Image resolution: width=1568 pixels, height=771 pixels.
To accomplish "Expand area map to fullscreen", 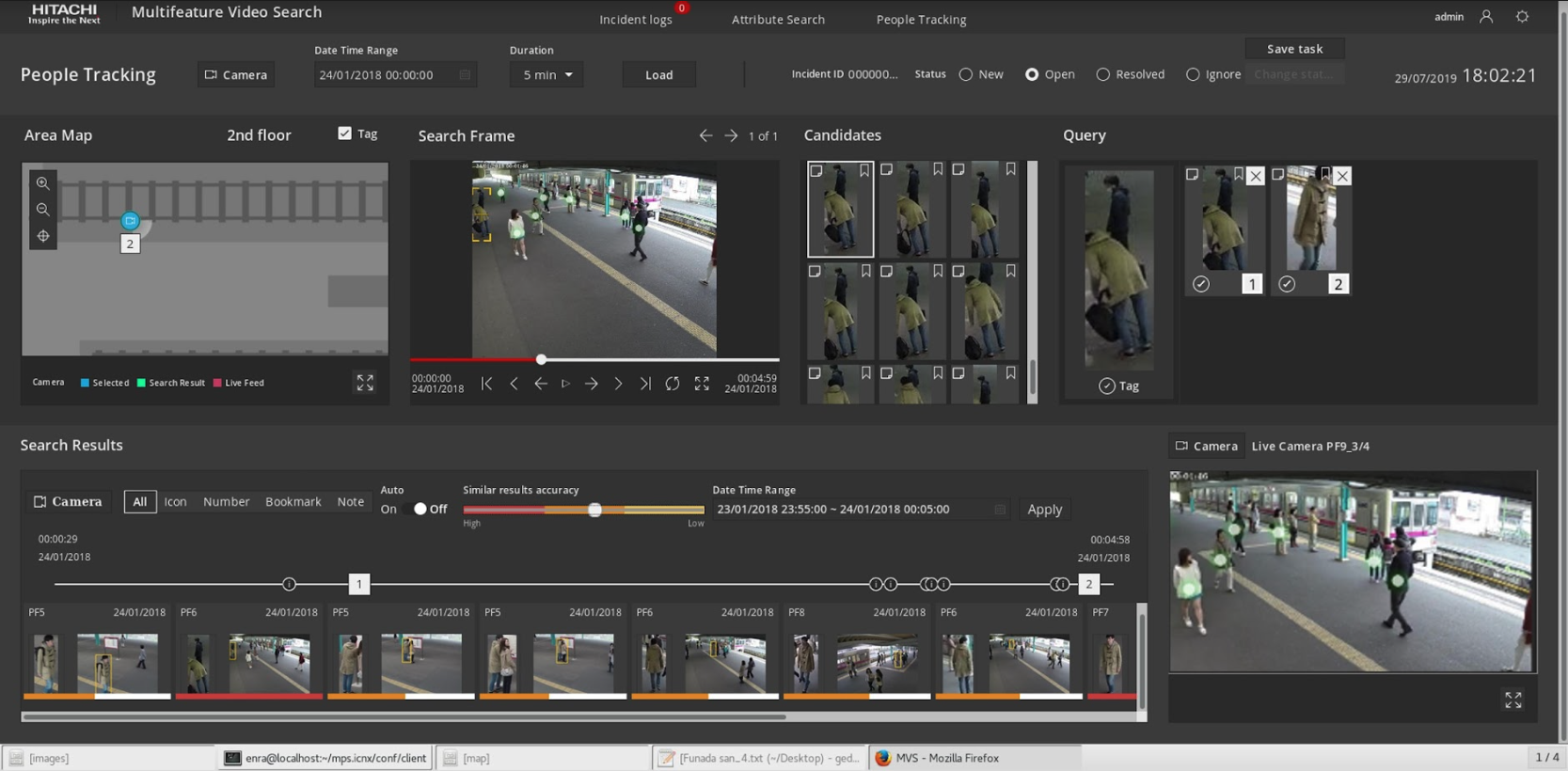I will tap(365, 382).
